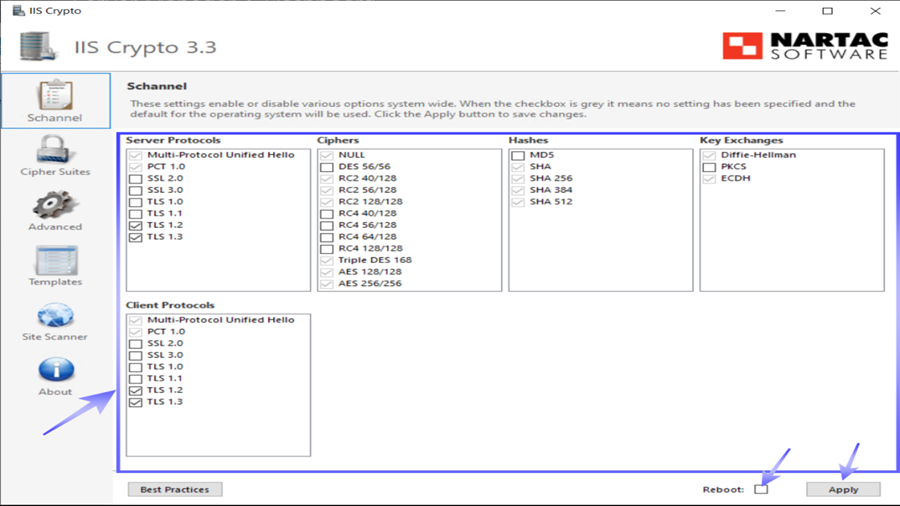Enable the DES 56/56 cipher
This screenshot has height=506, width=900.
click(x=327, y=166)
